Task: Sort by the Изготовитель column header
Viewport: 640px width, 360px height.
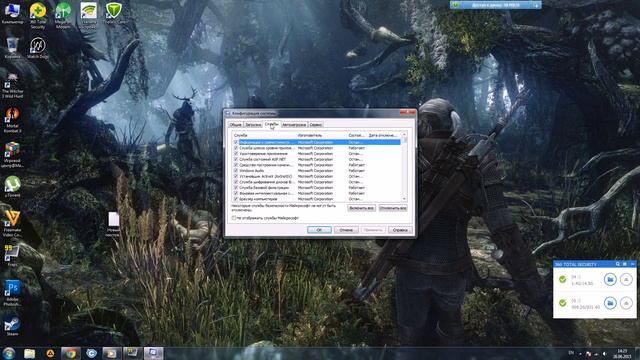Action: pyautogui.click(x=322, y=135)
